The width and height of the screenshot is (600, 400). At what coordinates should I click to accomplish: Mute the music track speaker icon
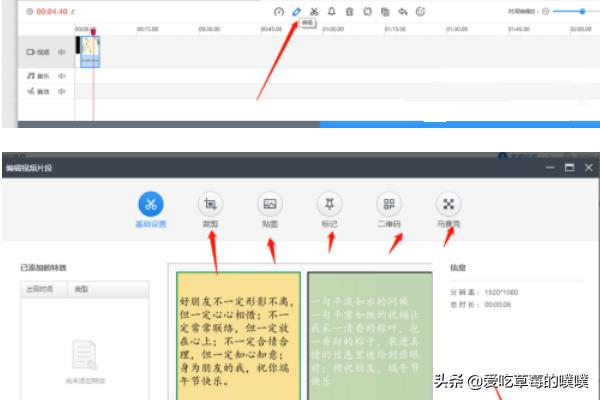62,76
